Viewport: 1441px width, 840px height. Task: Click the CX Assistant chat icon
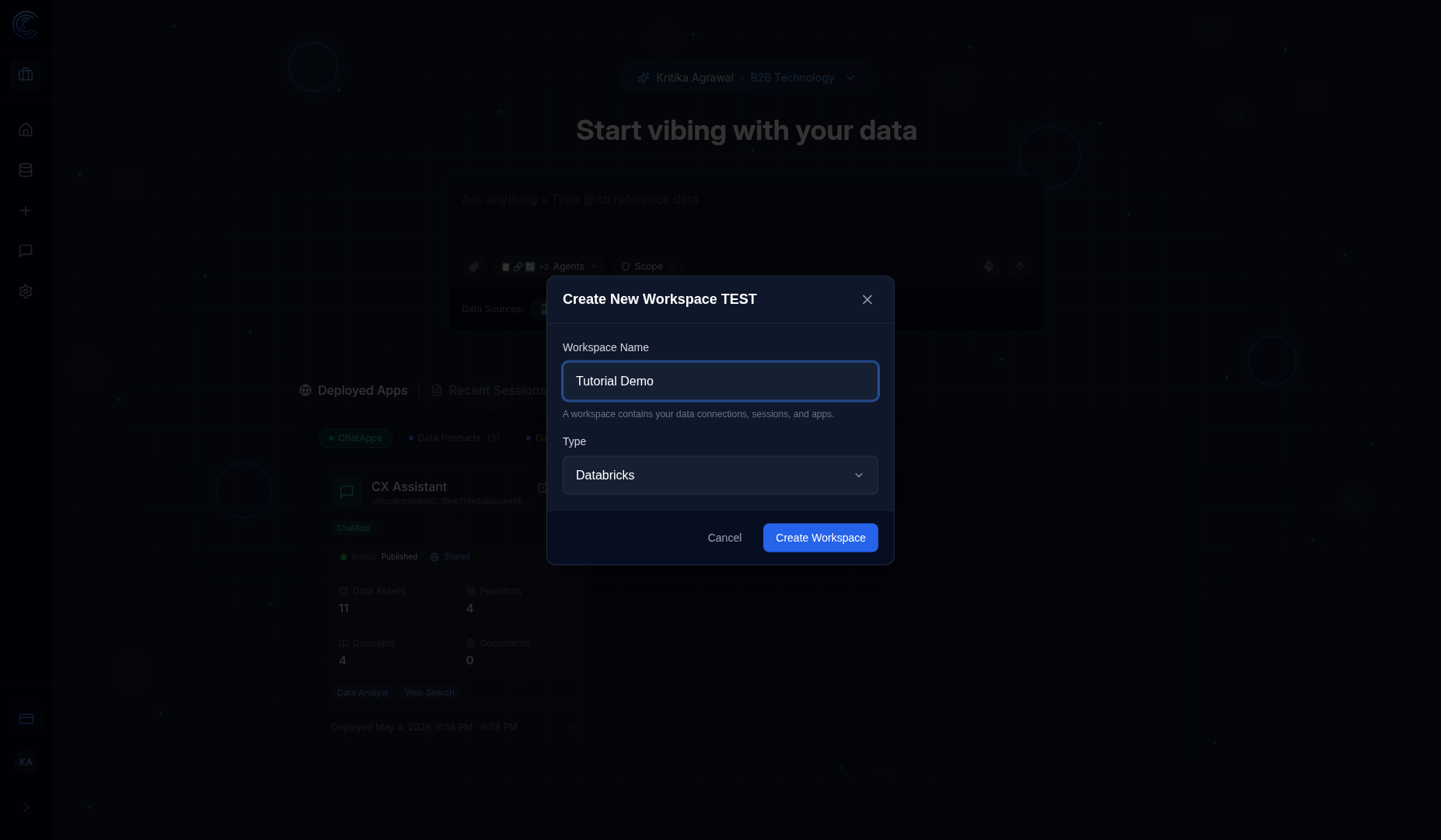(347, 492)
